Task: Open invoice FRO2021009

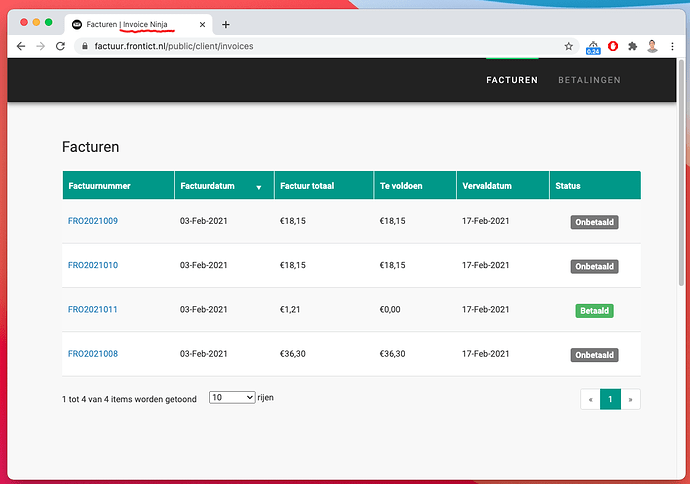Action: [93, 221]
